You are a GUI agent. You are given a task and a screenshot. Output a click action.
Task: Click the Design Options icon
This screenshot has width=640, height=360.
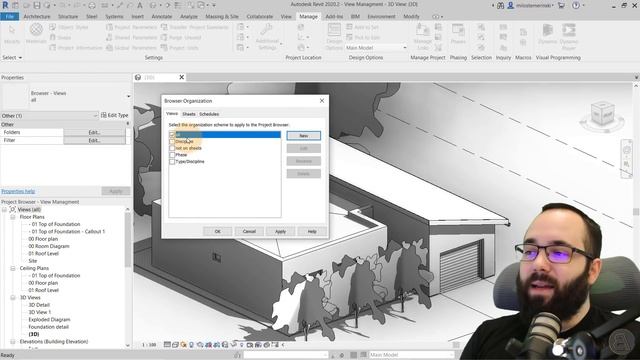pos(334,30)
